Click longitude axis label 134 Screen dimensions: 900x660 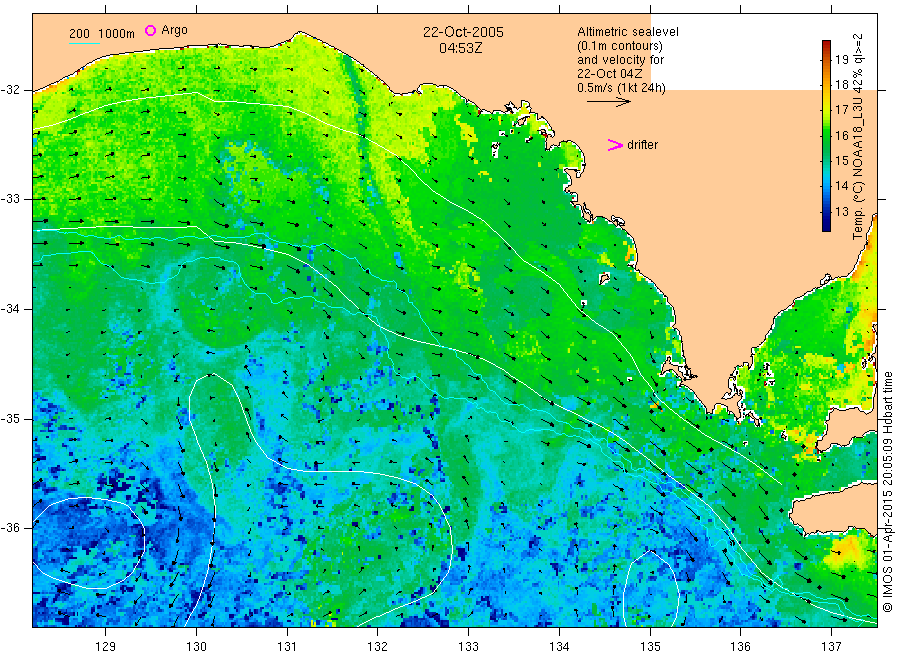coord(559,647)
